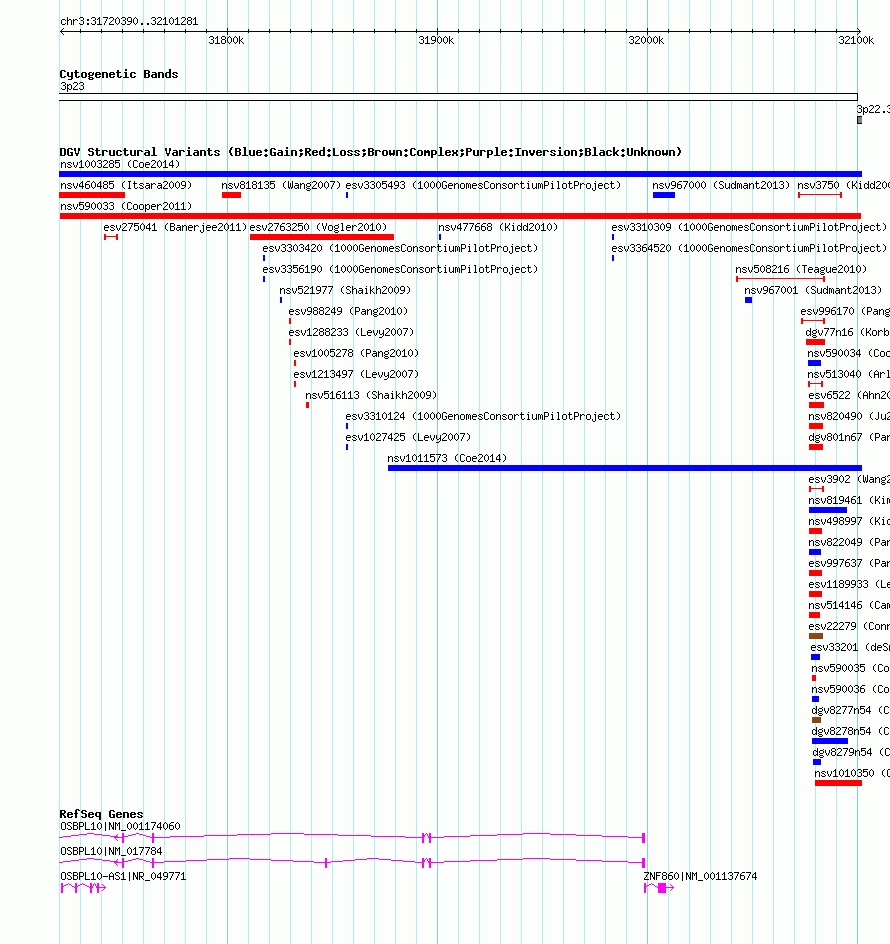
Task: Click the OSBPL10-AS1 gene glyph
Action: (83, 889)
